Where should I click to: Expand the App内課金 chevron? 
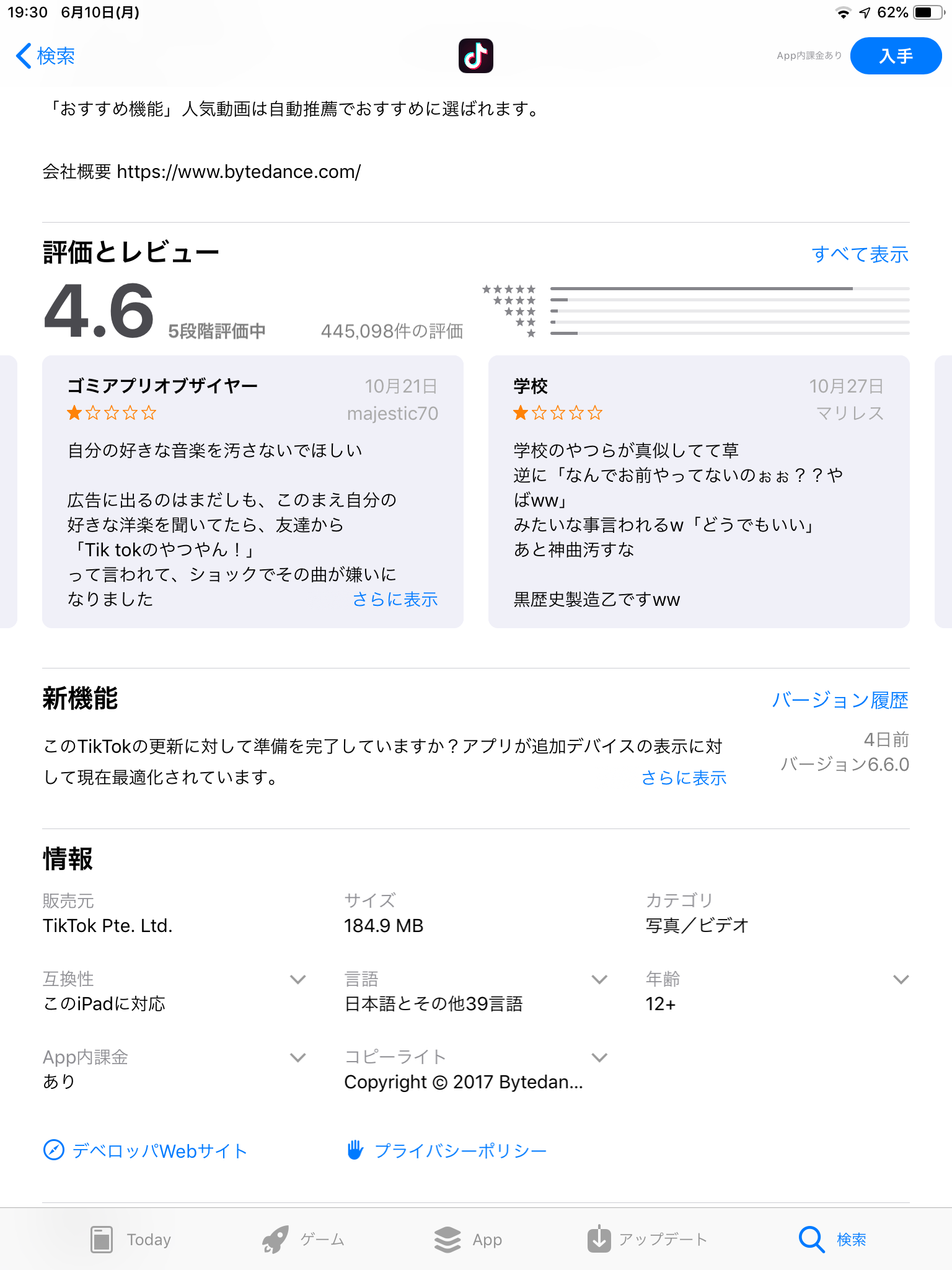(x=298, y=1057)
